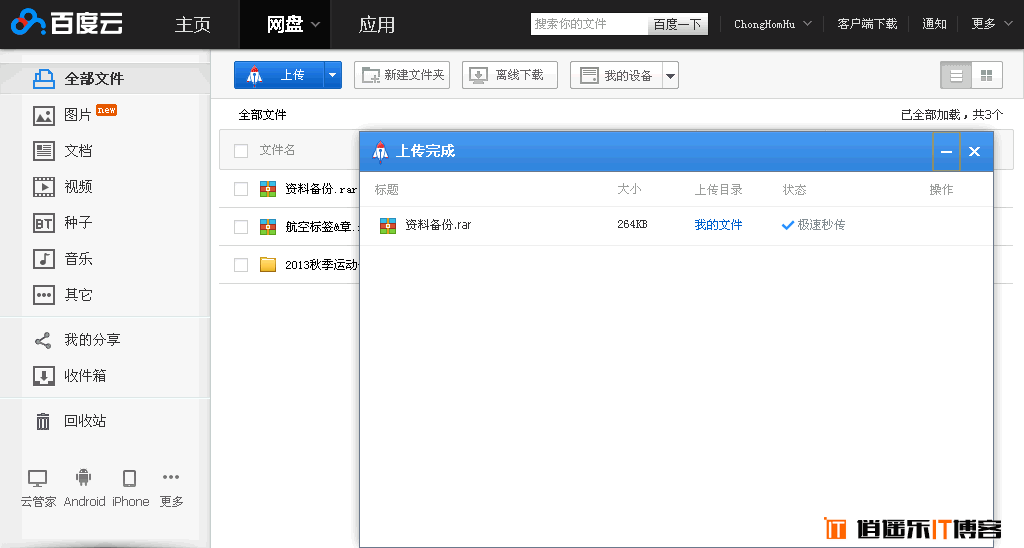Open 通知 notifications

click(x=935, y=24)
